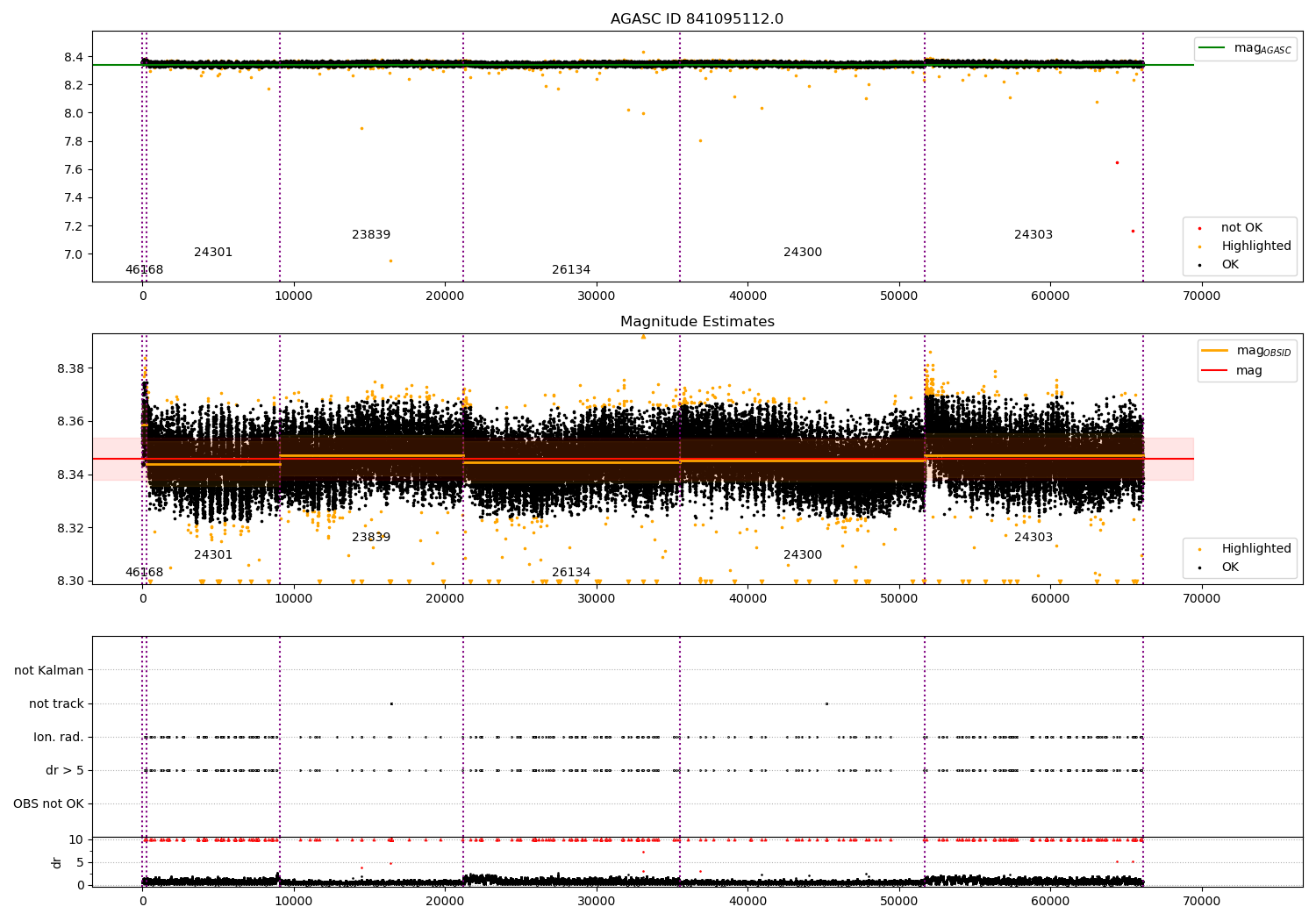
Task: Click the 'OBS not OK' row label
Action: 48,804
